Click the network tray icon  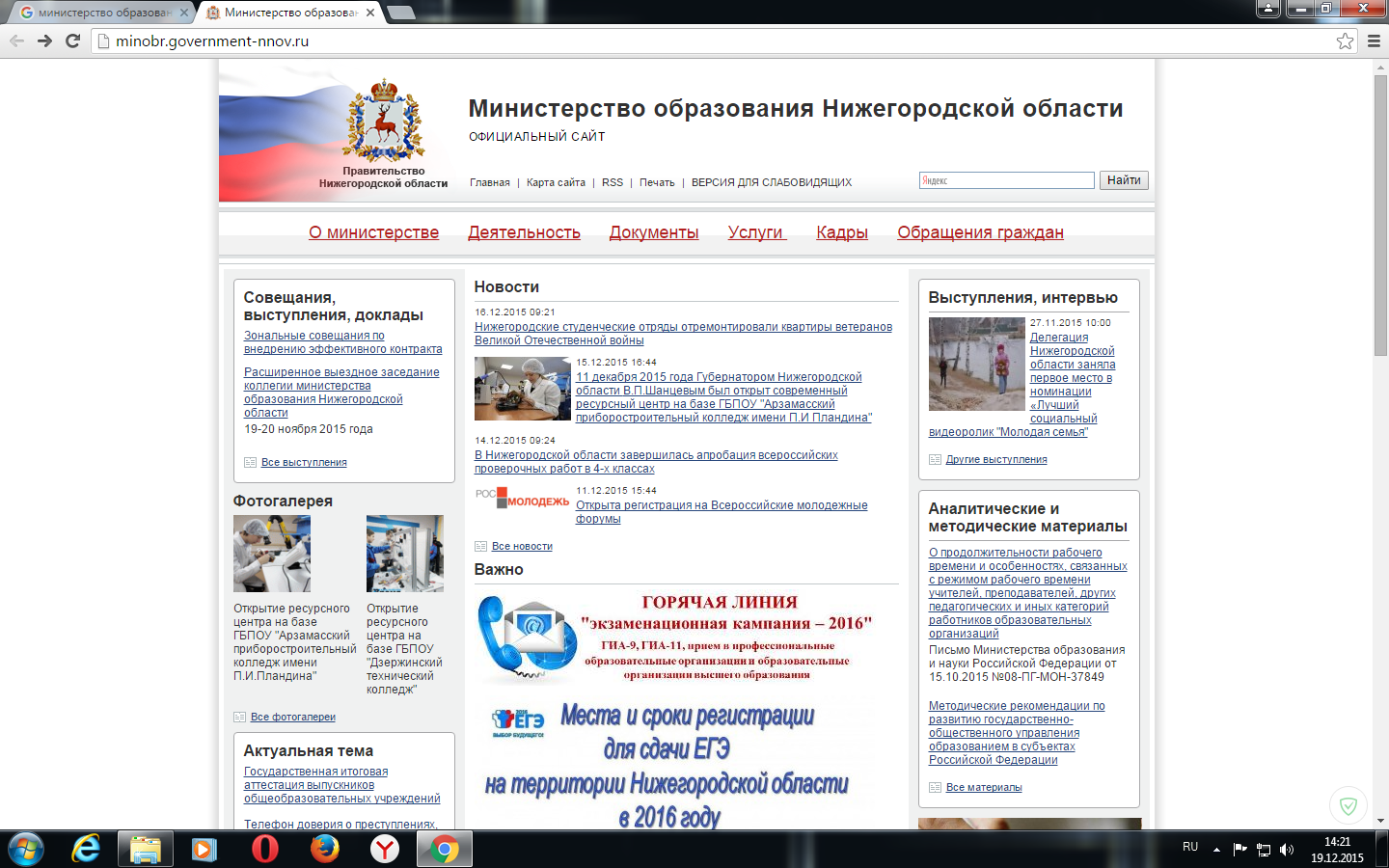tap(1263, 850)
